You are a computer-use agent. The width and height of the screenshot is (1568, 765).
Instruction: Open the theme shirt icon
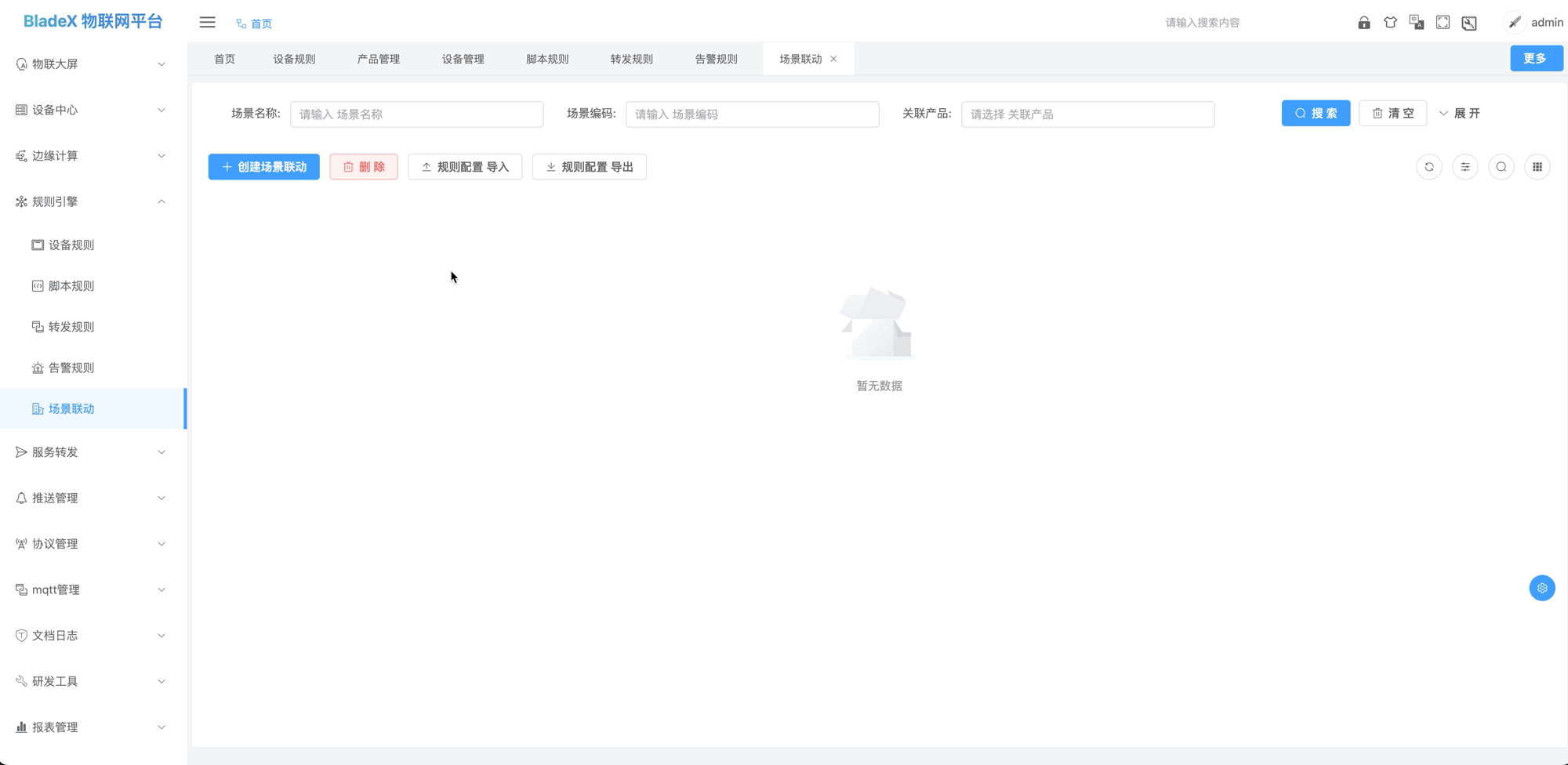point(1390,23)
